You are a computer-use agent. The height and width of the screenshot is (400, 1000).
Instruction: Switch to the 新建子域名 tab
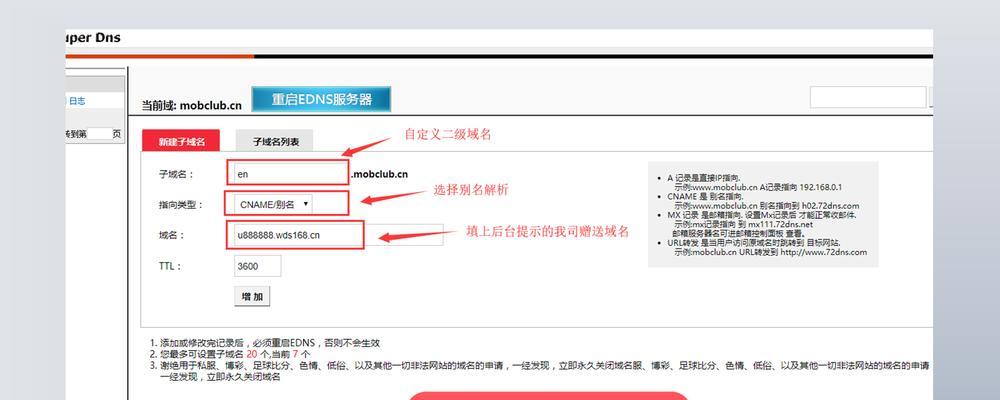(181, 142)
